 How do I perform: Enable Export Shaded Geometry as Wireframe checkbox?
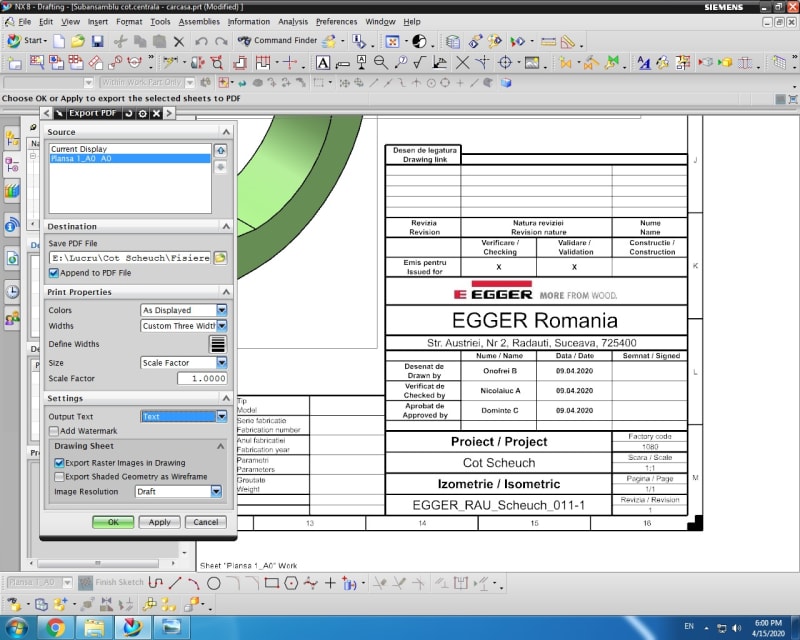pos(59,477)
